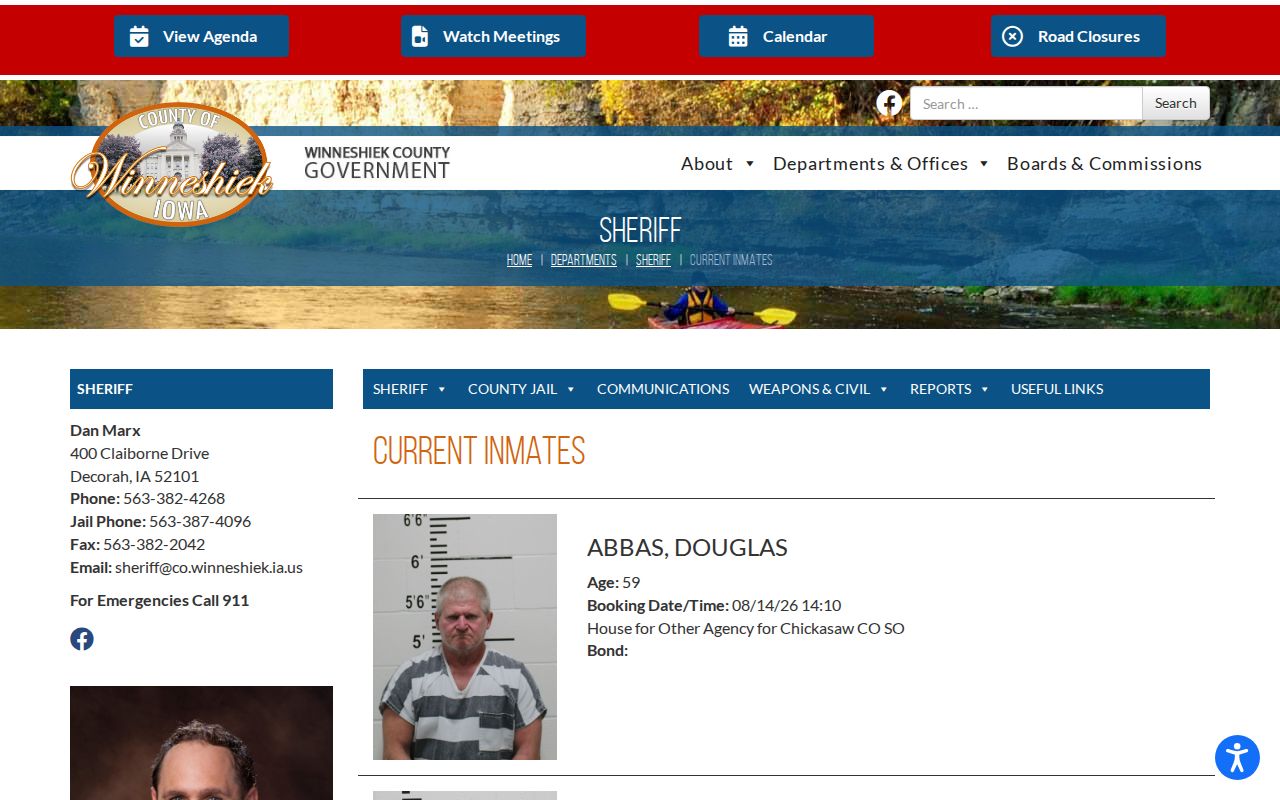Expand the Reports dropdown arrow
This screenshot has height=800, width=1280.
coord(984,389)
